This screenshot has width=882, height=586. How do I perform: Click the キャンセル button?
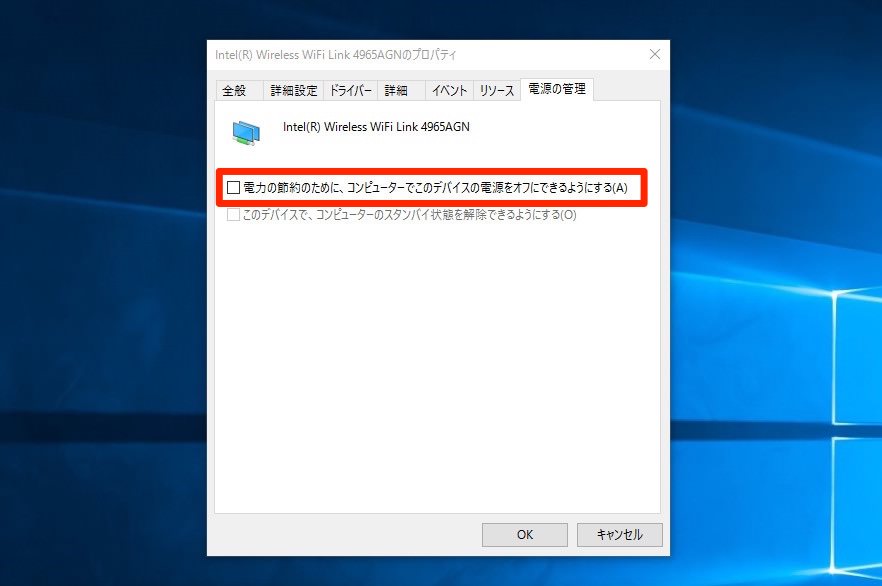(619, 535)
